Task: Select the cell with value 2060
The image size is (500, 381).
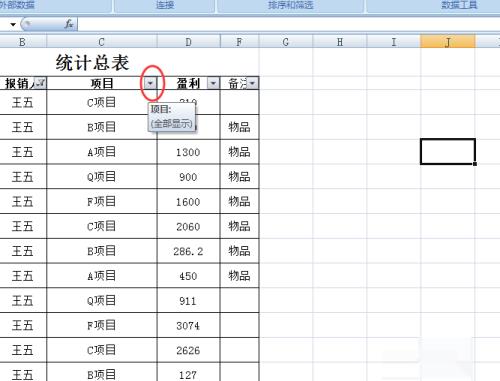Action: coord(188,226)
